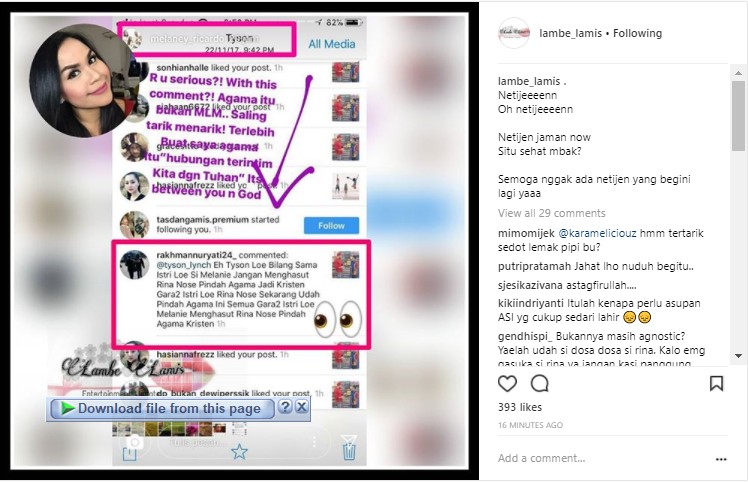Close the Download file overlay bar

(x=301, y=407)
